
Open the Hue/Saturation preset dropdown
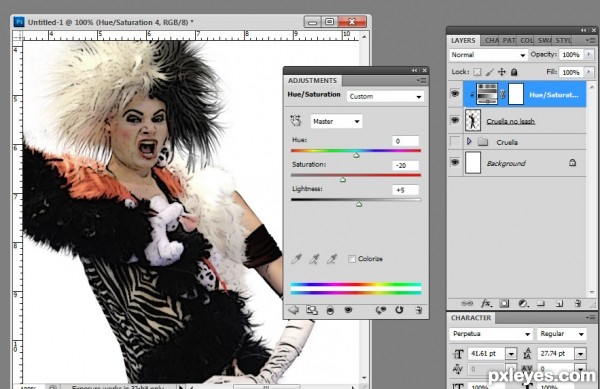(385, 96)
